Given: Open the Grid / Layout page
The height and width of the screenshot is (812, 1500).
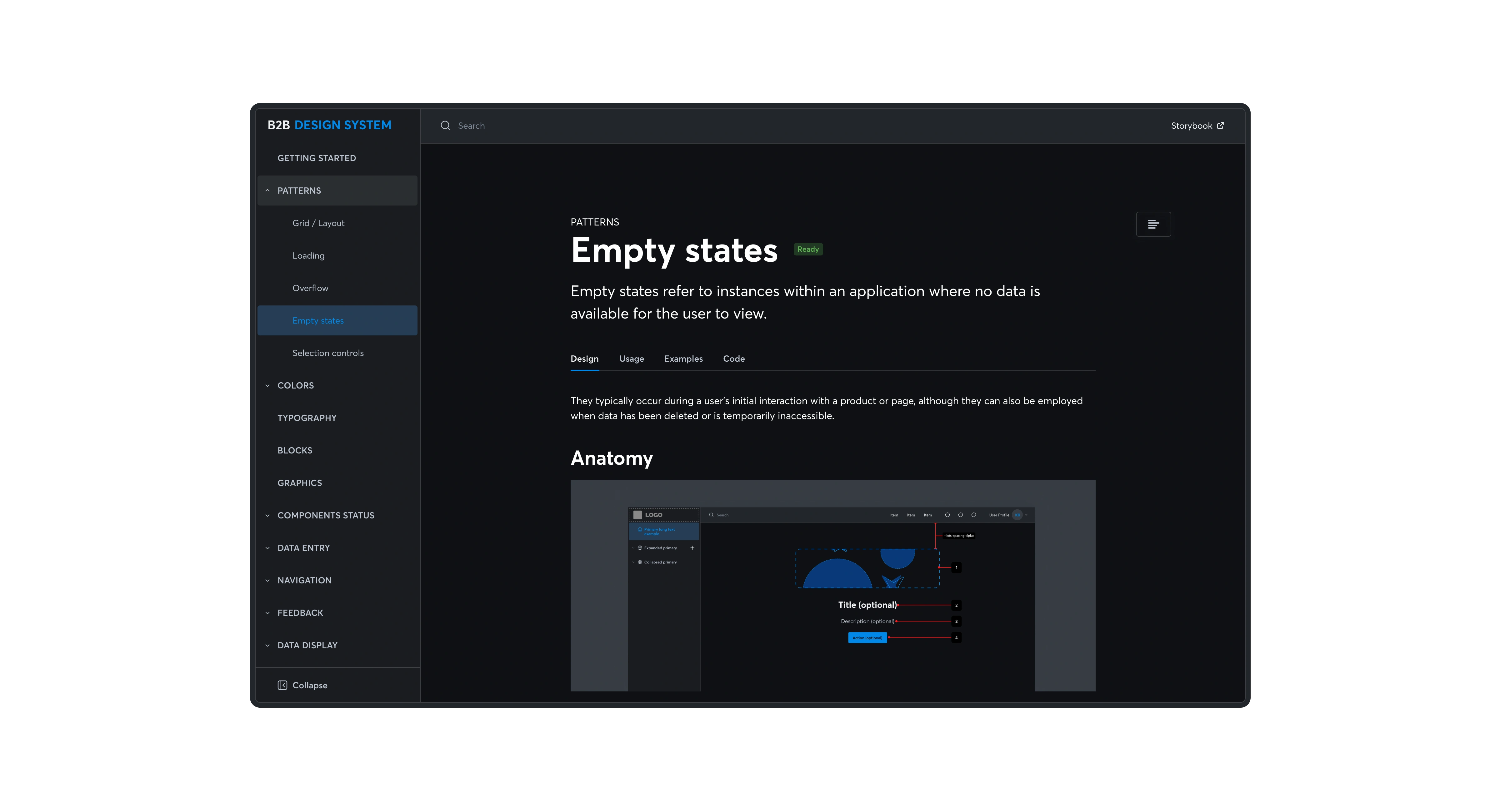Looking at the screenshot, I should [x=318, y=223].
